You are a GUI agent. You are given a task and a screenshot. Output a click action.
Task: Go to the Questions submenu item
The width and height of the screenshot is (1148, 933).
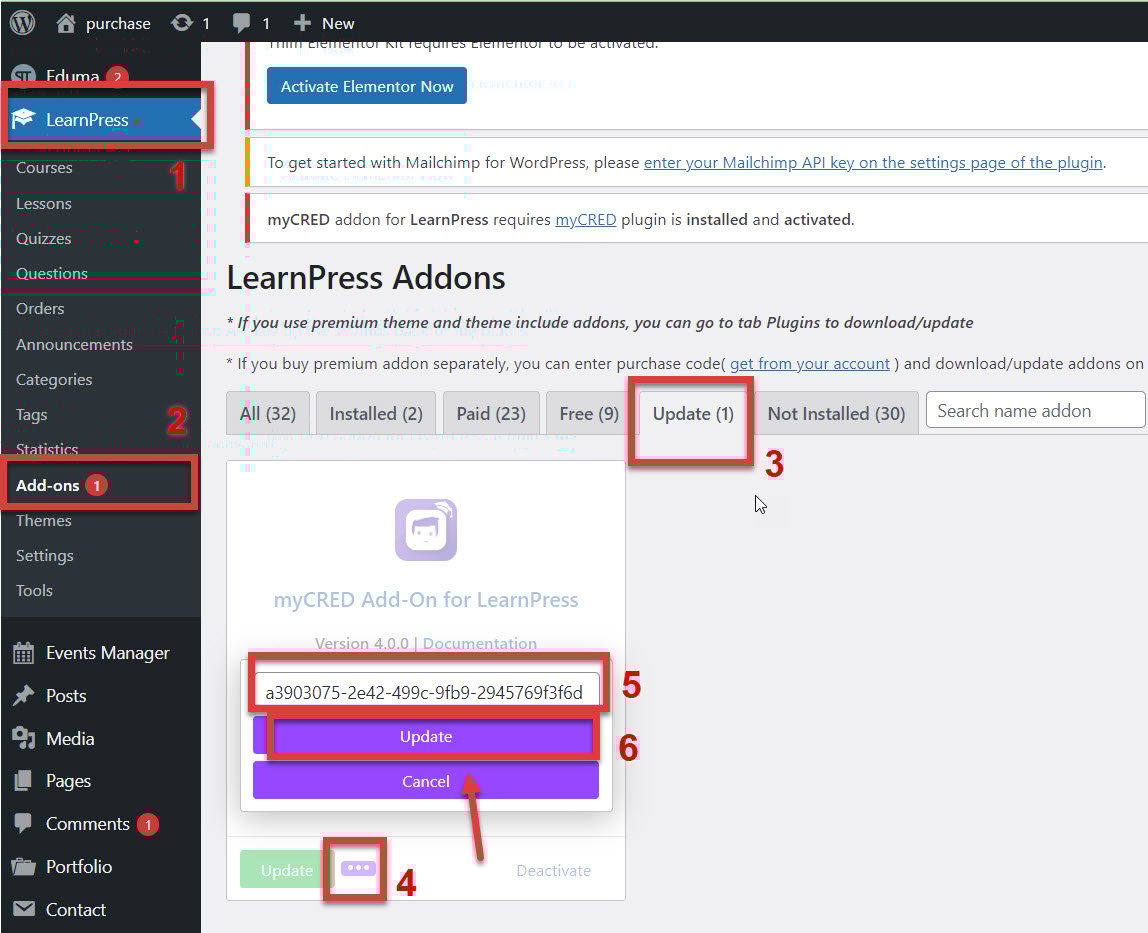pyautogui.click(x=52, y=273)
